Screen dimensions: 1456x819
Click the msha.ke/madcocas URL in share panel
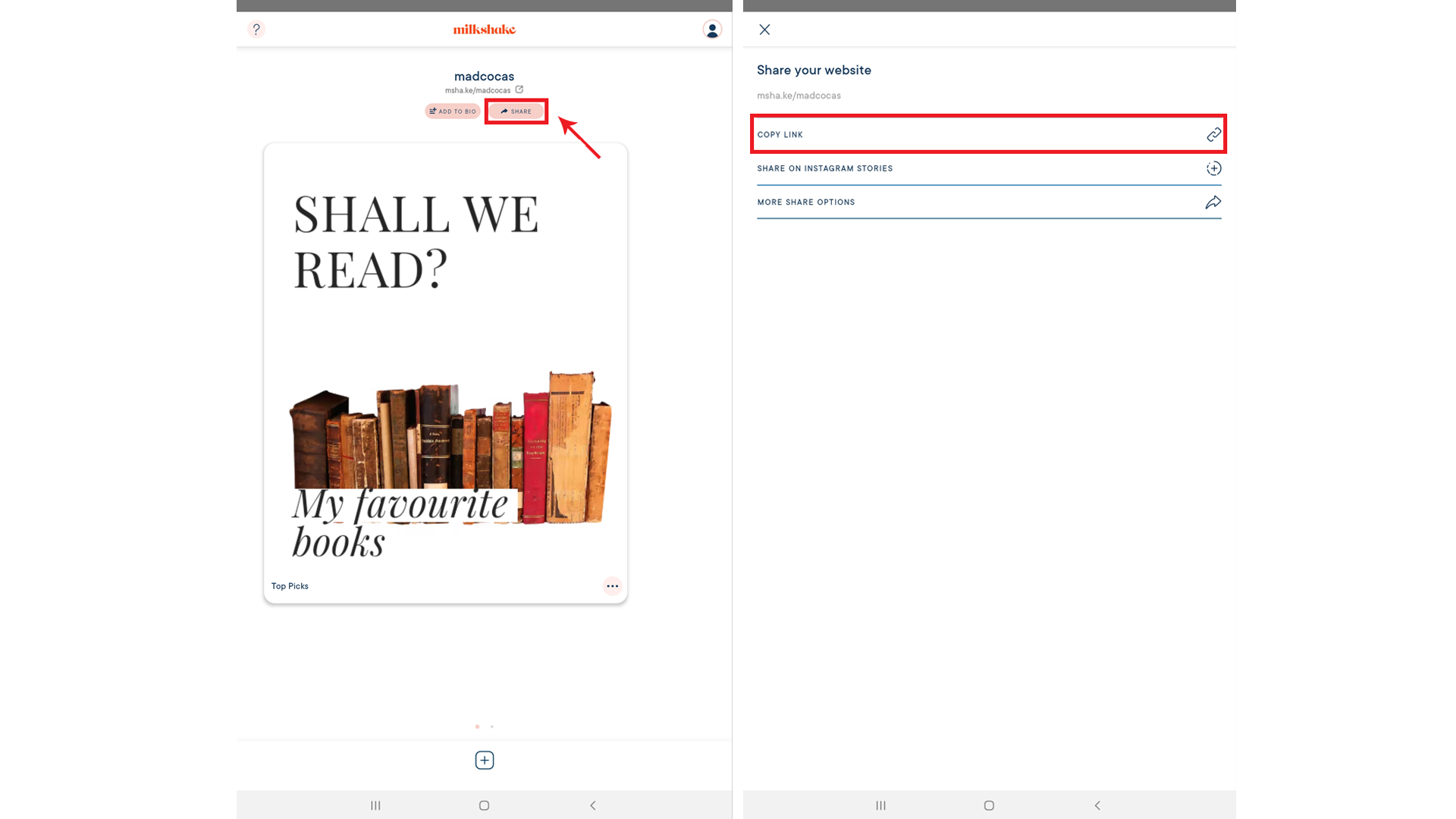coord(799,96)
